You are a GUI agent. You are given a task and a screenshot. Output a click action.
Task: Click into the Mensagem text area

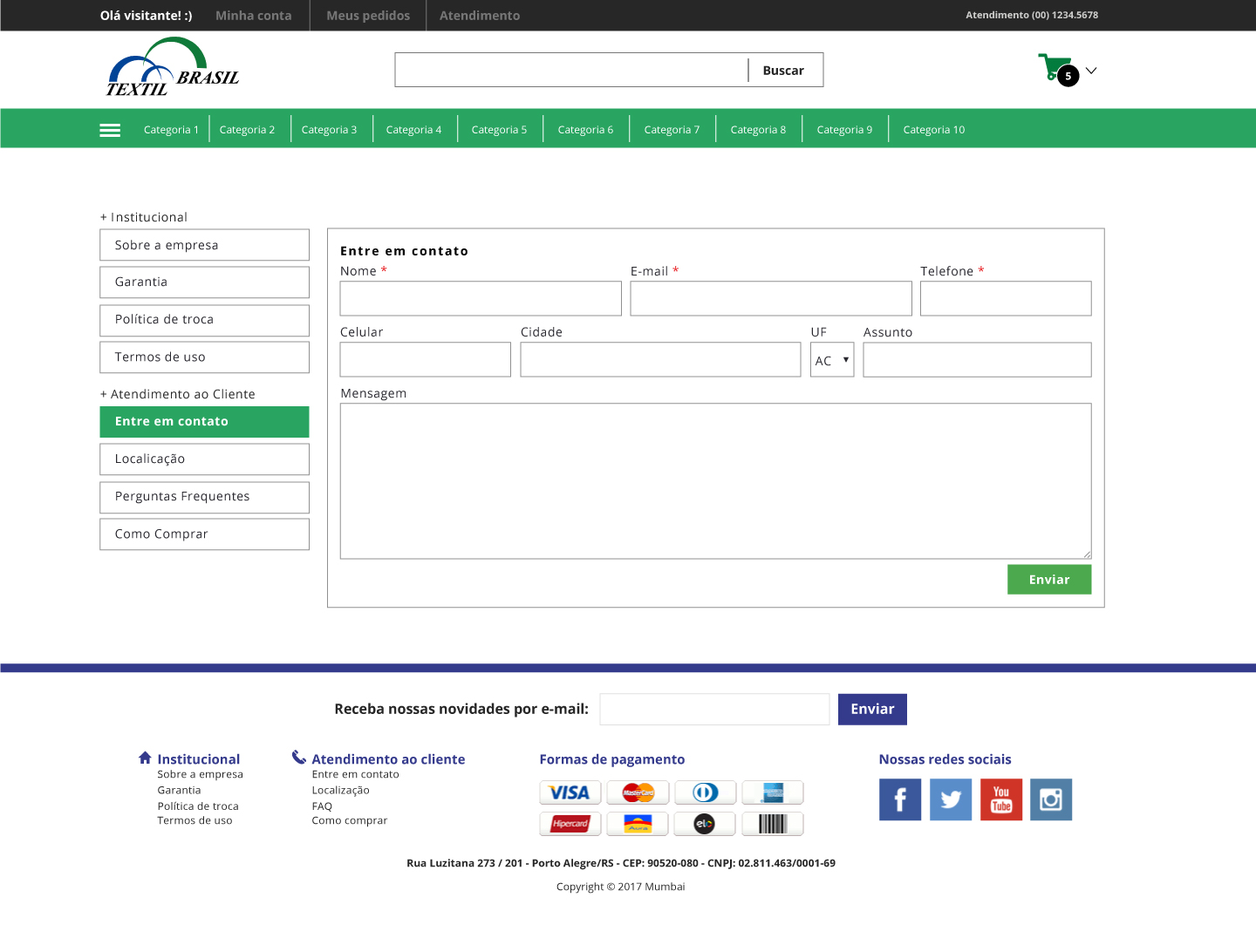[715, 480]
